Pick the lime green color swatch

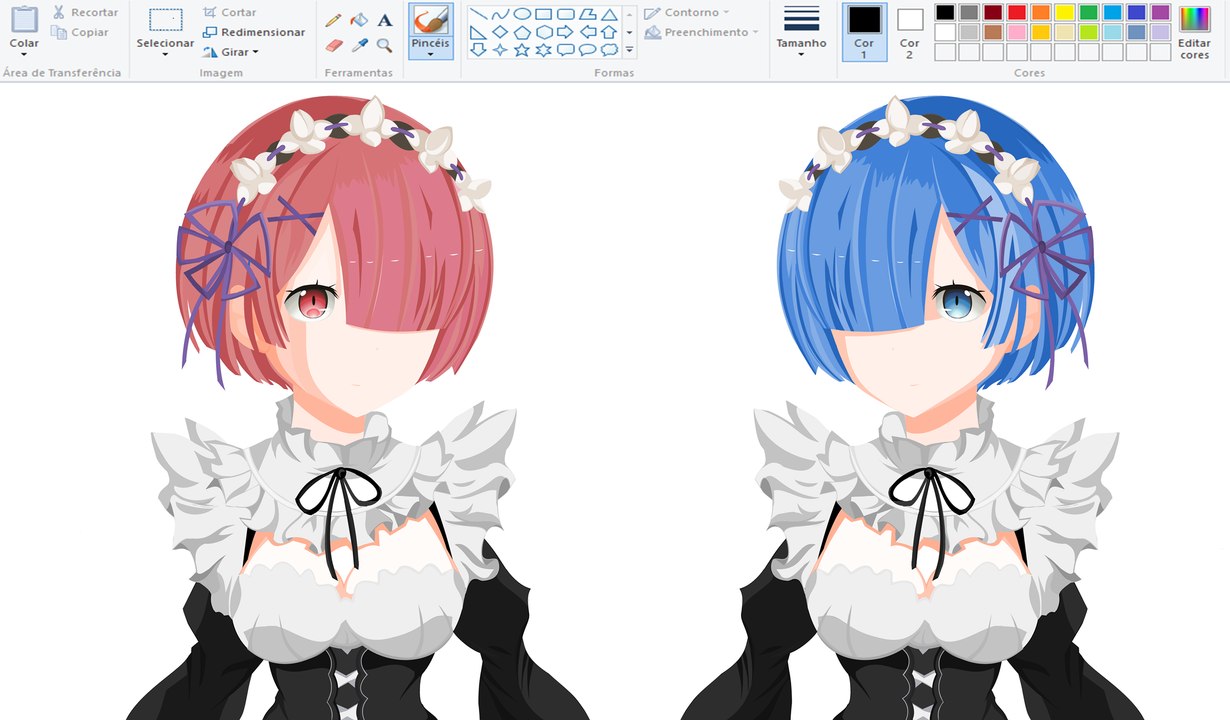[x=1089, y=32]
